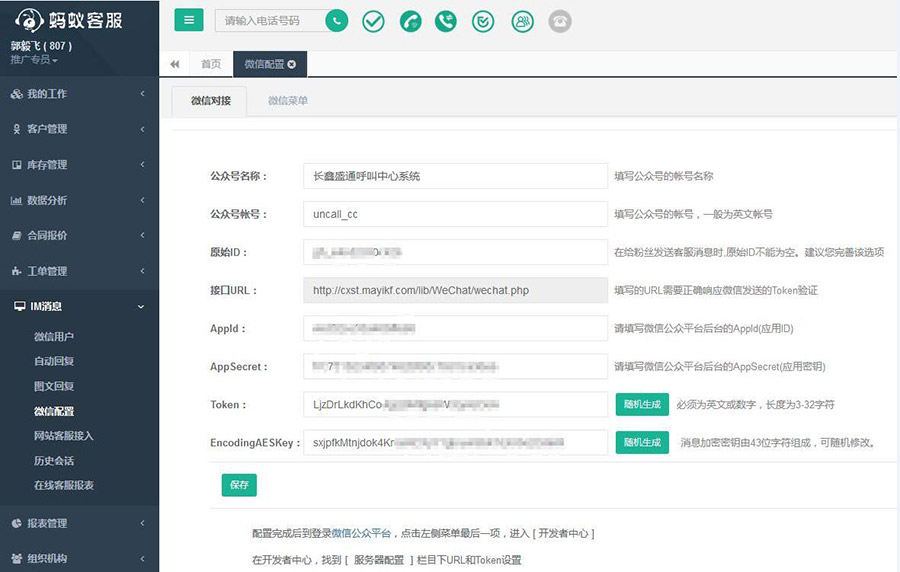This screenshot has height=572, width=900.
Task: Click the 合同报价 icon in sidebar
Action: coord(17,235)
